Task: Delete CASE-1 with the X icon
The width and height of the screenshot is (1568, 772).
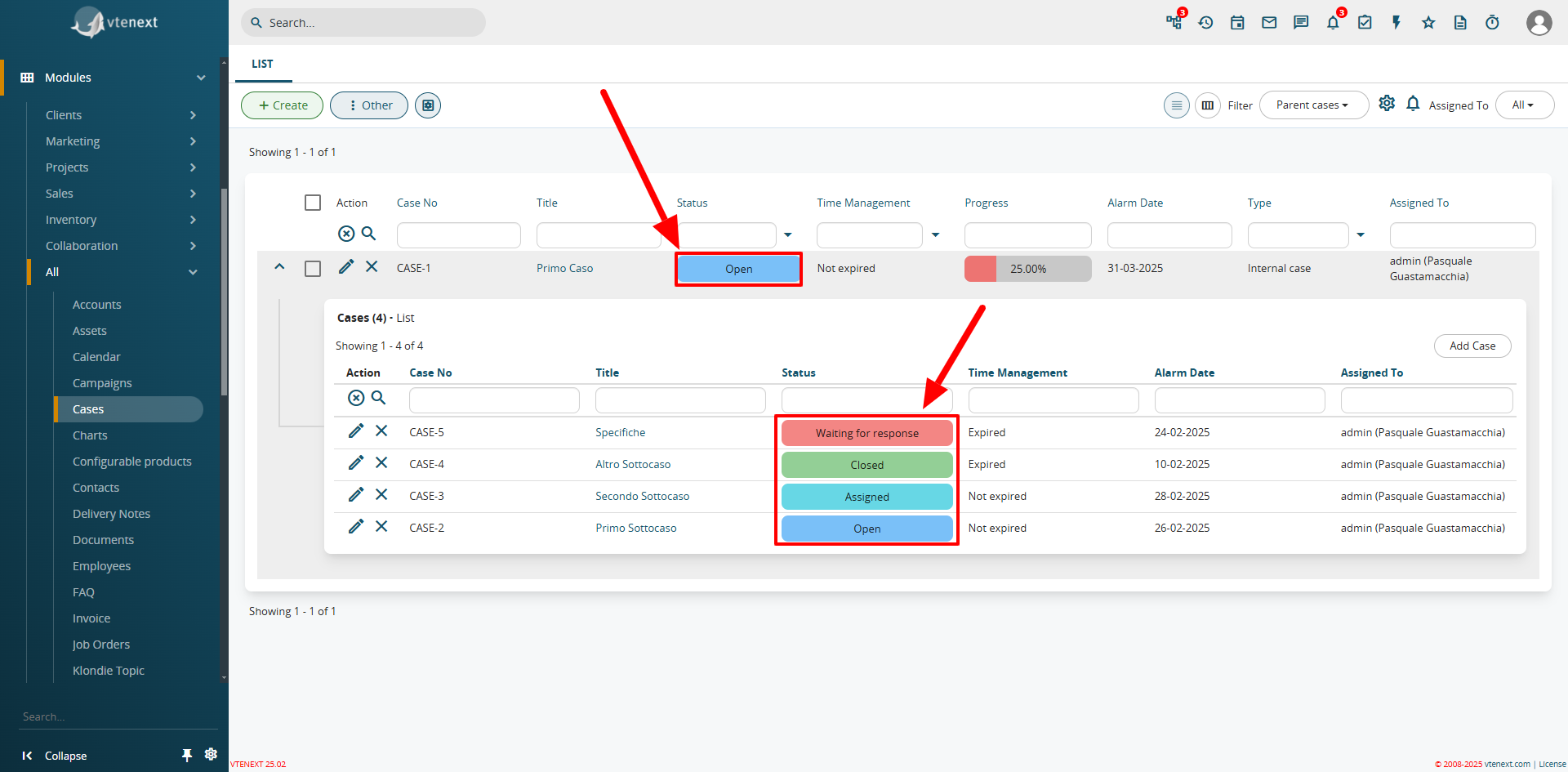Action: pyautogui.click(x=372, y=266)
